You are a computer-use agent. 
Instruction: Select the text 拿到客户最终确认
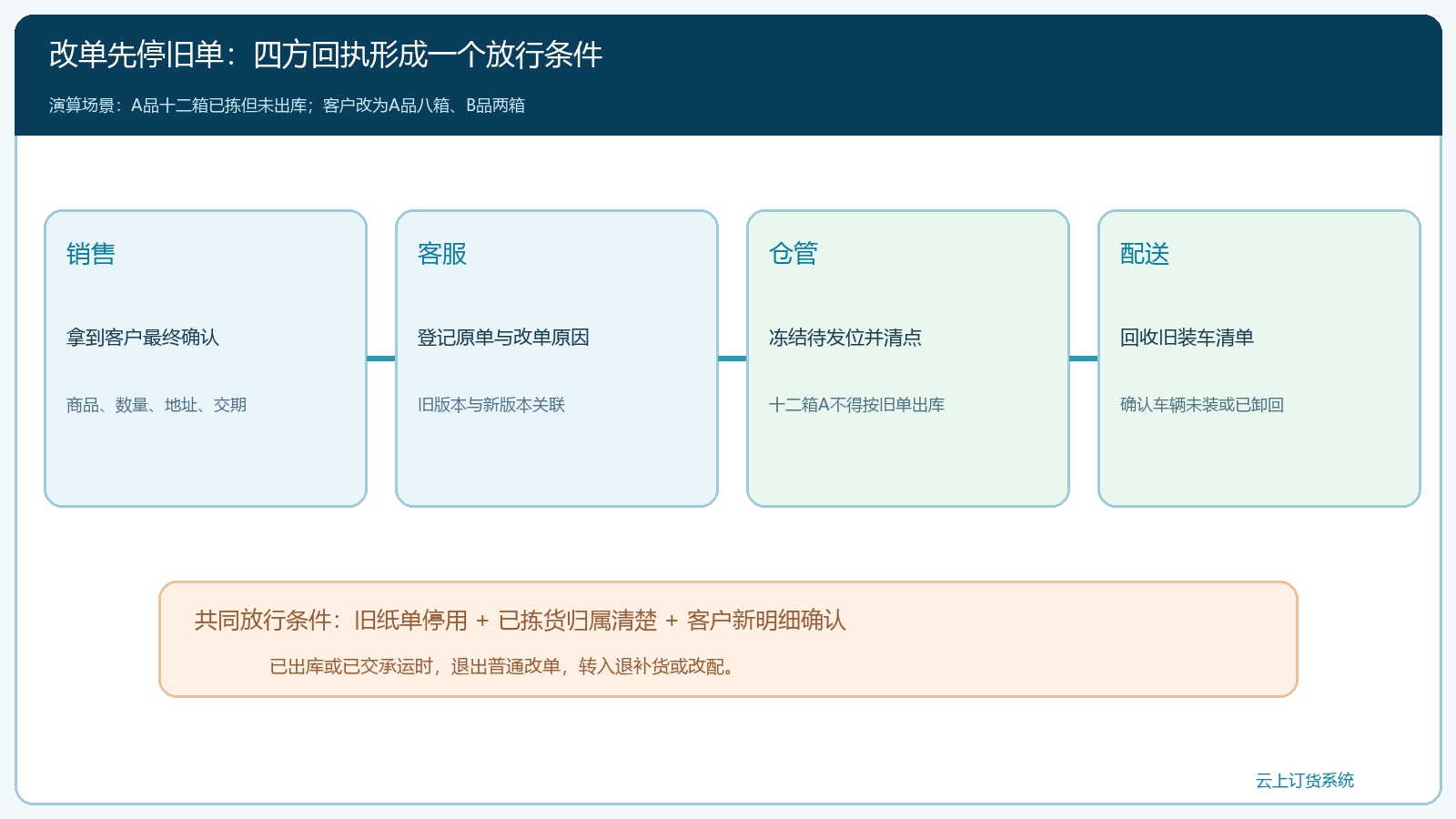click(x=143, y=338)
